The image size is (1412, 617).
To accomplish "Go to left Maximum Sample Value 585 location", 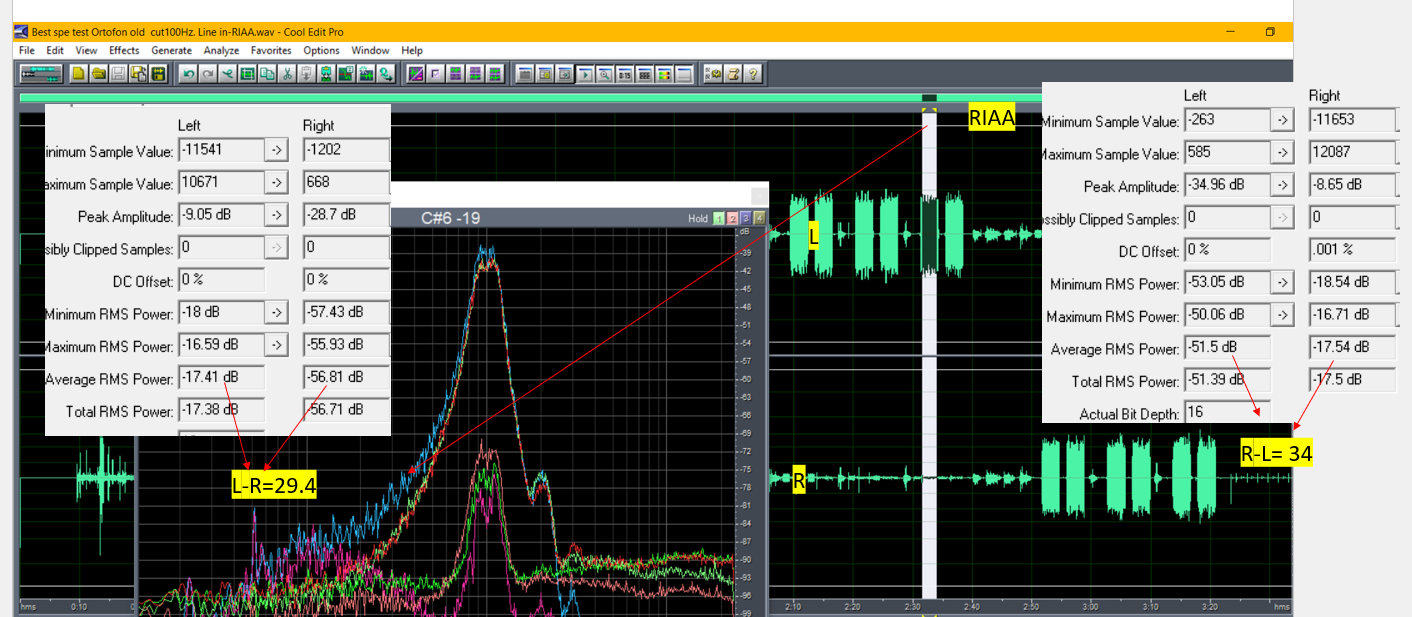I will pyautogui.click(x=1282, y=154).
